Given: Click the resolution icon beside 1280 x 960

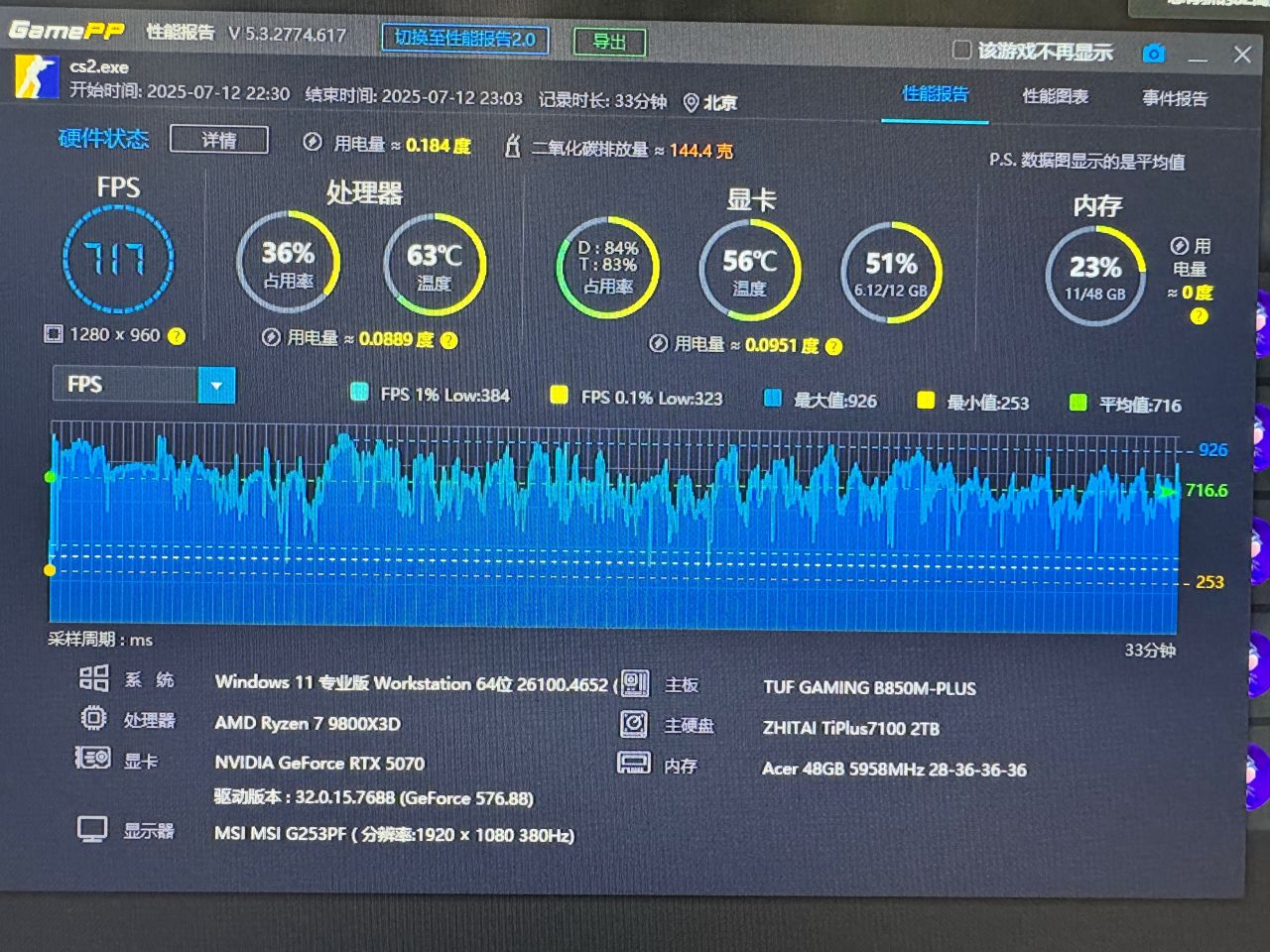Looking at the screenshot, I should (x=54, y=334).
